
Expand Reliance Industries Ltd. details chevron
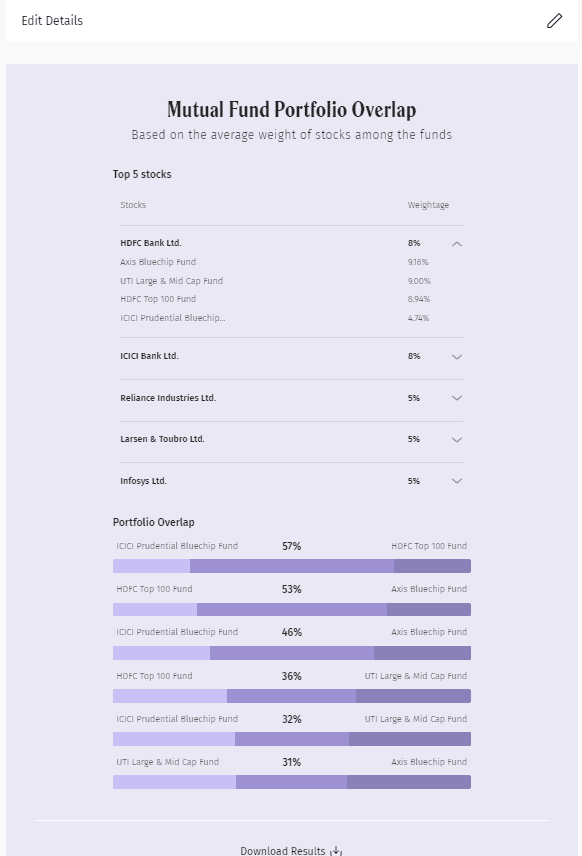457,398
